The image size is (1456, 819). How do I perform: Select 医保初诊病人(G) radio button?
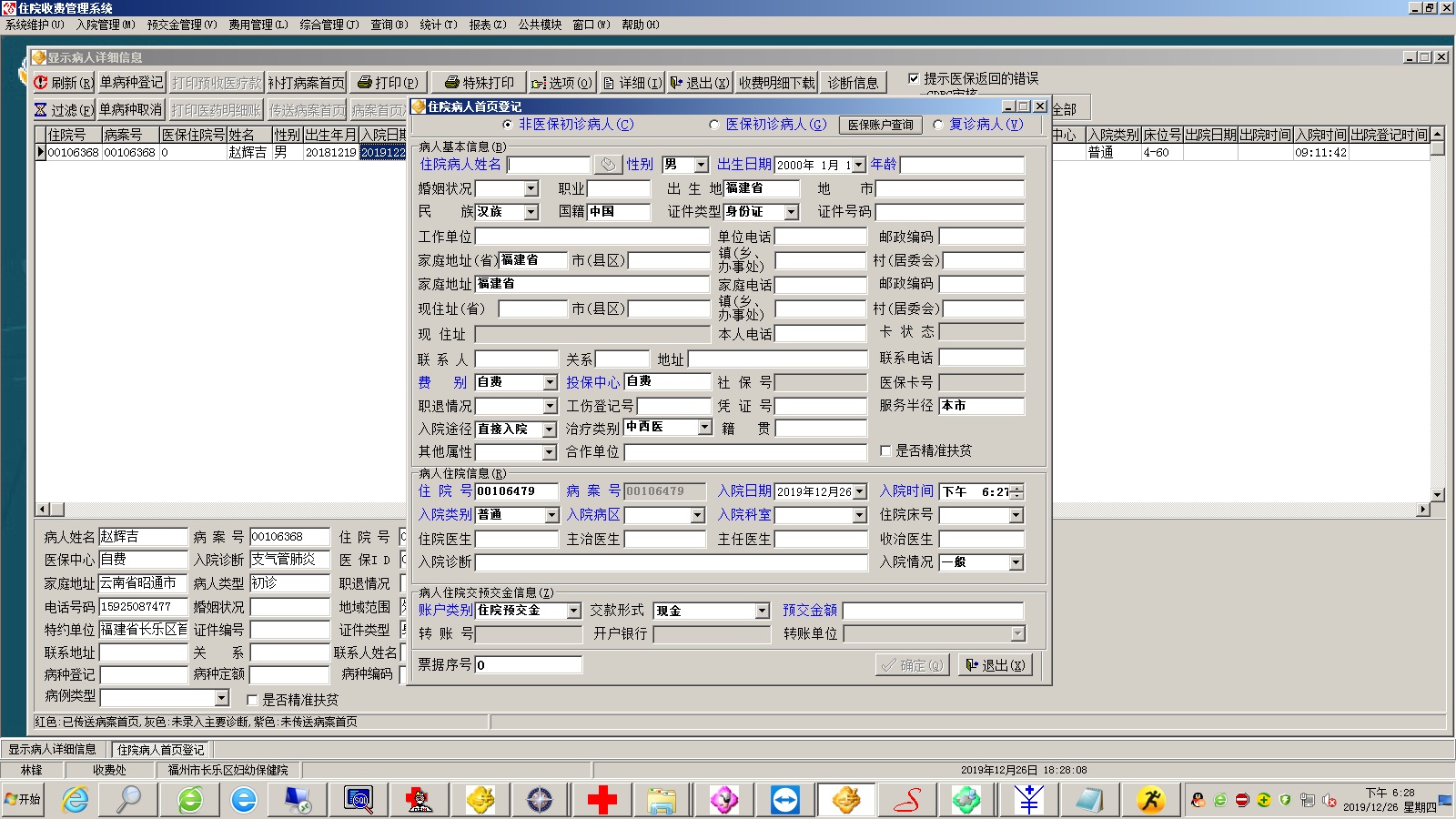tap(713, 125)
